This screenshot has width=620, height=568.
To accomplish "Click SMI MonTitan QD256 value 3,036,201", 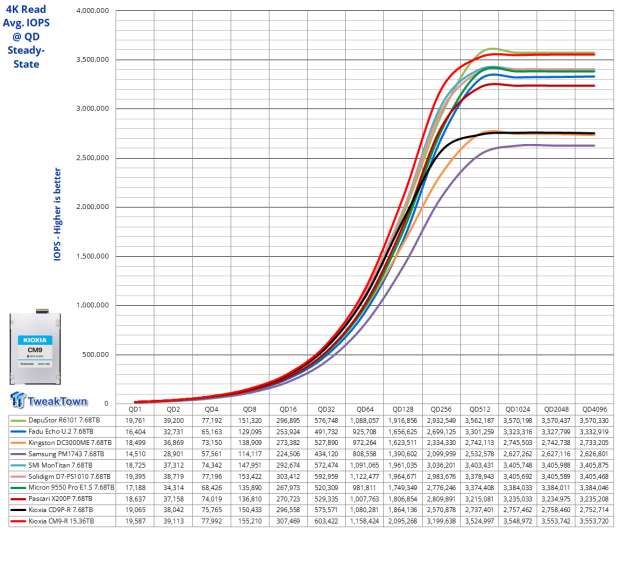I will pyautogui.click(x=441, y=465).
